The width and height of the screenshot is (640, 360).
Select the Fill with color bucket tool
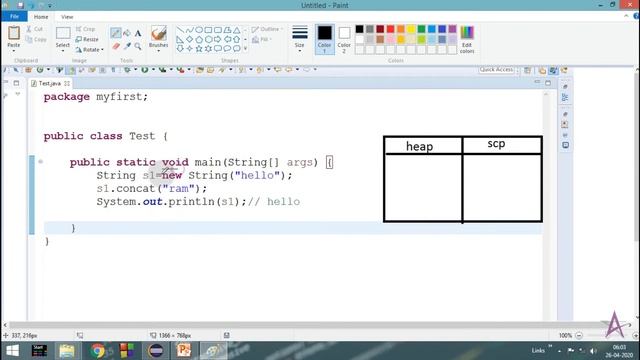click(x=127, y=33)
